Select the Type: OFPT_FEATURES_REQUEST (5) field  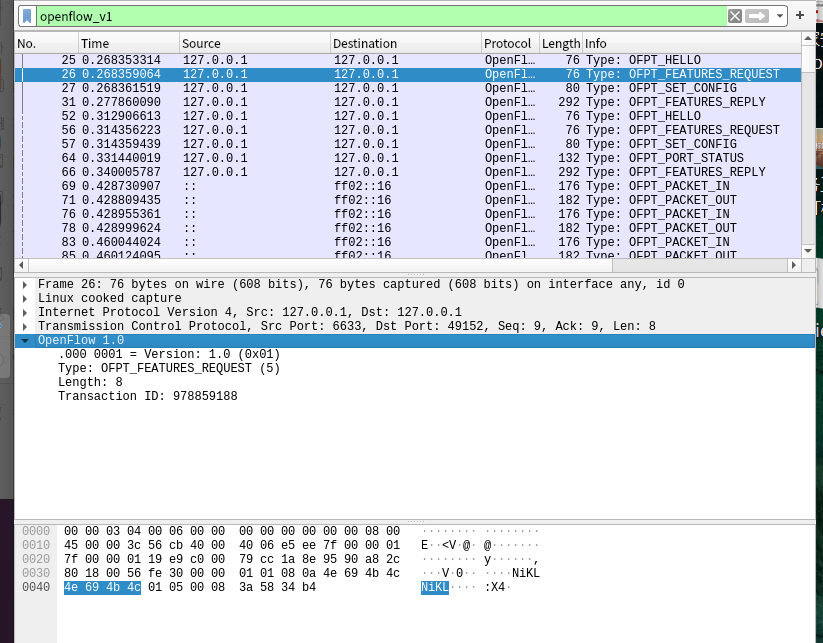[169, 368]
